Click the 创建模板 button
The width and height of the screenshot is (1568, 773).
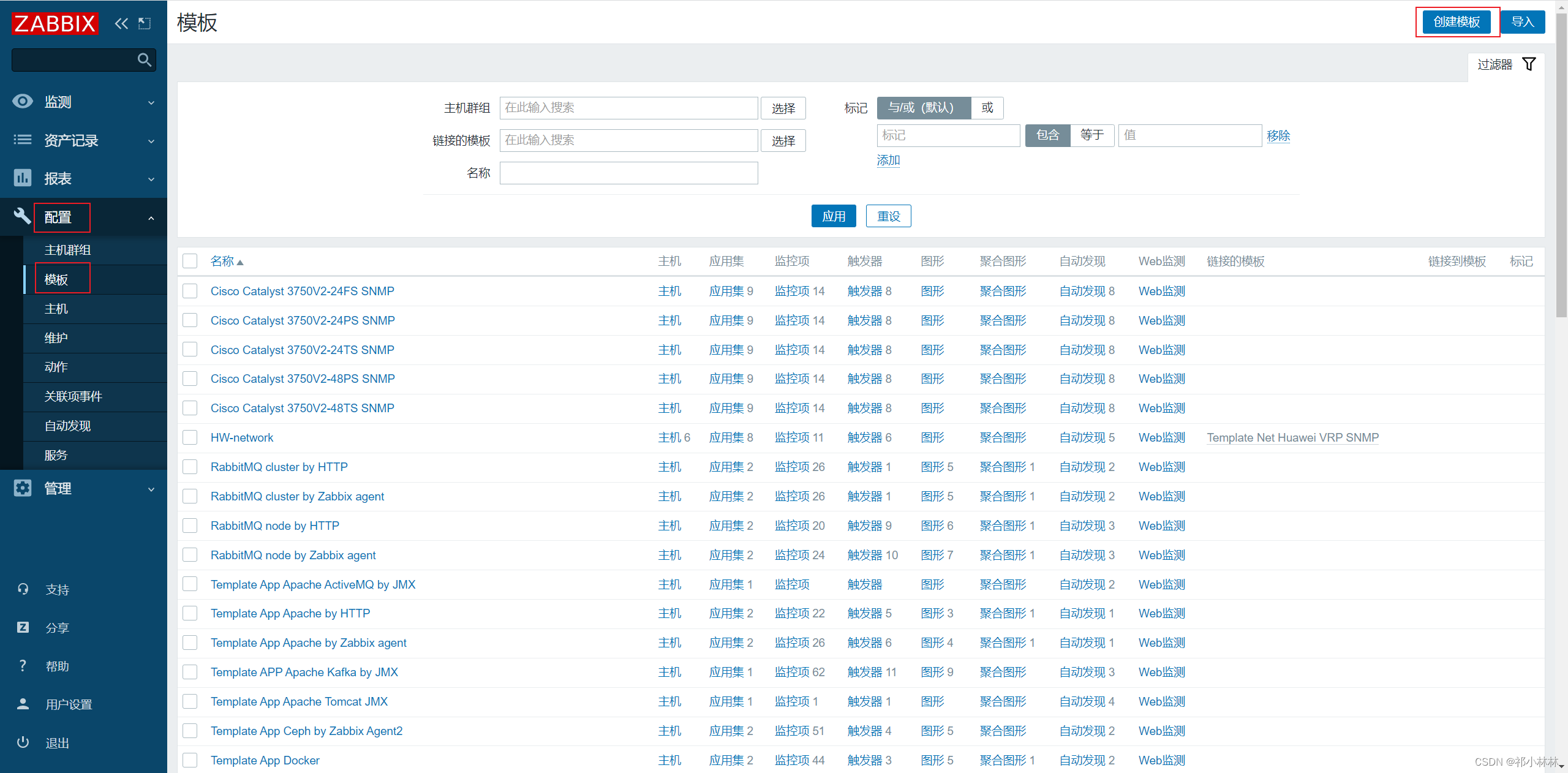point(1456,22)
